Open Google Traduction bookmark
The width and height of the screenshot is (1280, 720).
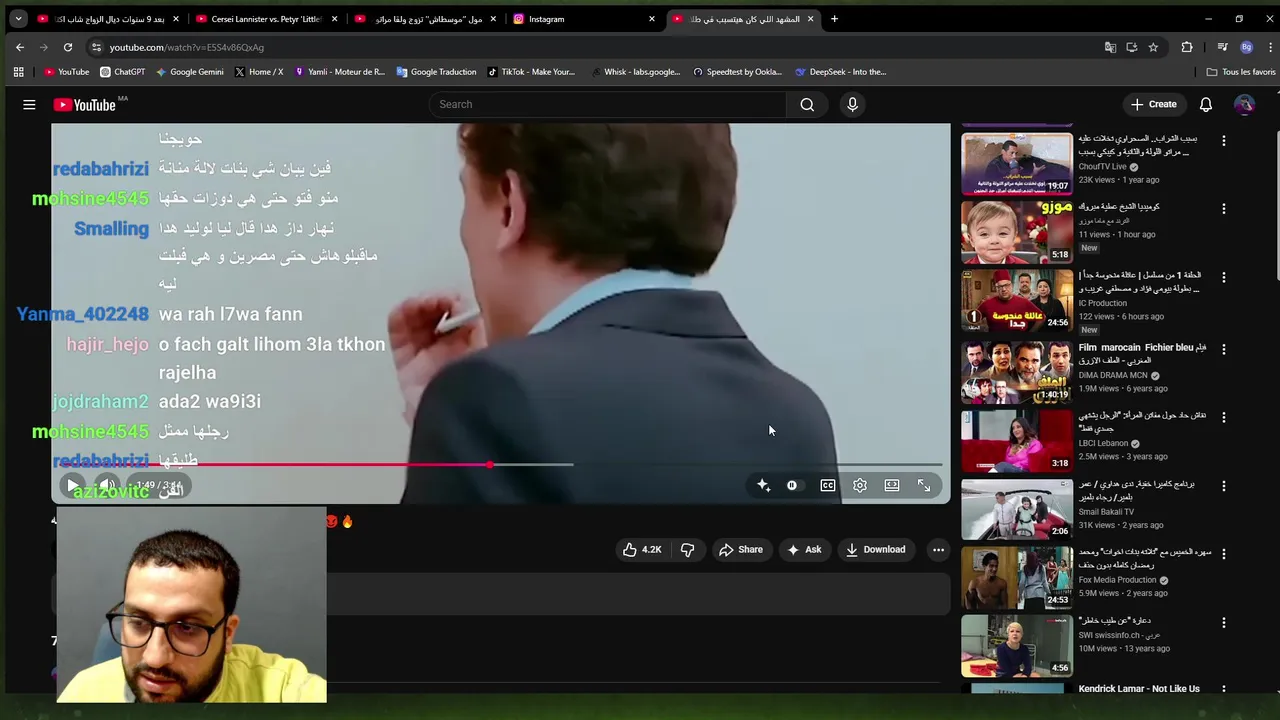[436, 72]
